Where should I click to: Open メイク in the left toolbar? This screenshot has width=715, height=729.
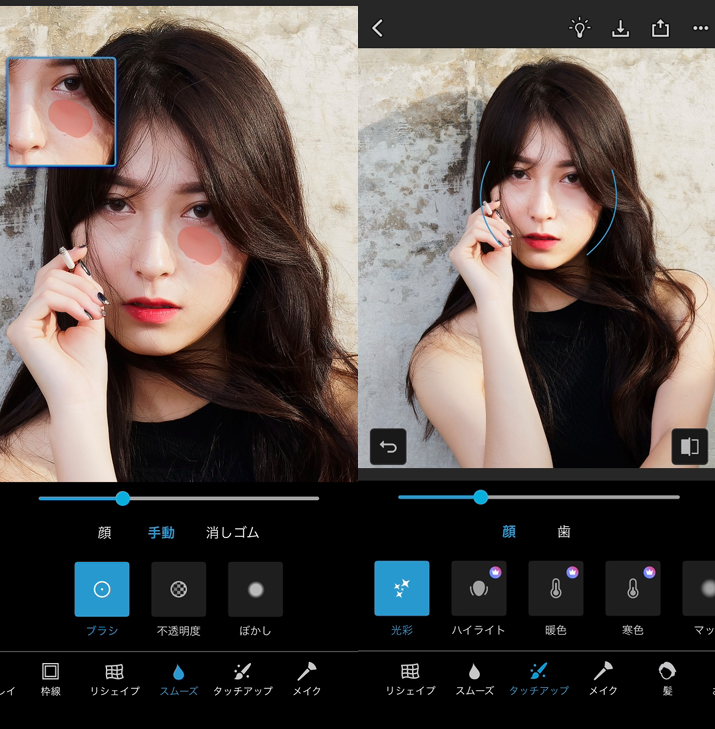(307, 679)
